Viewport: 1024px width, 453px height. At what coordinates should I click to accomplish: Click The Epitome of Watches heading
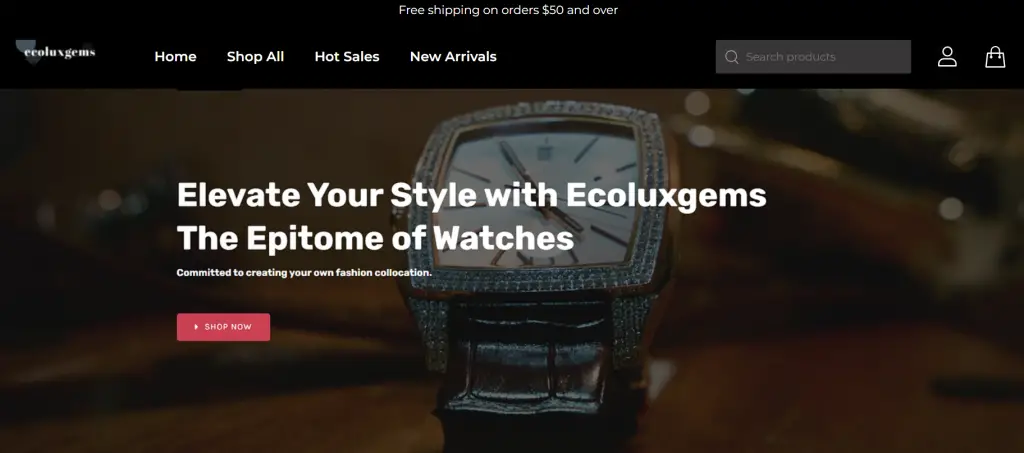pyautogui.click(x=376, y=238)
